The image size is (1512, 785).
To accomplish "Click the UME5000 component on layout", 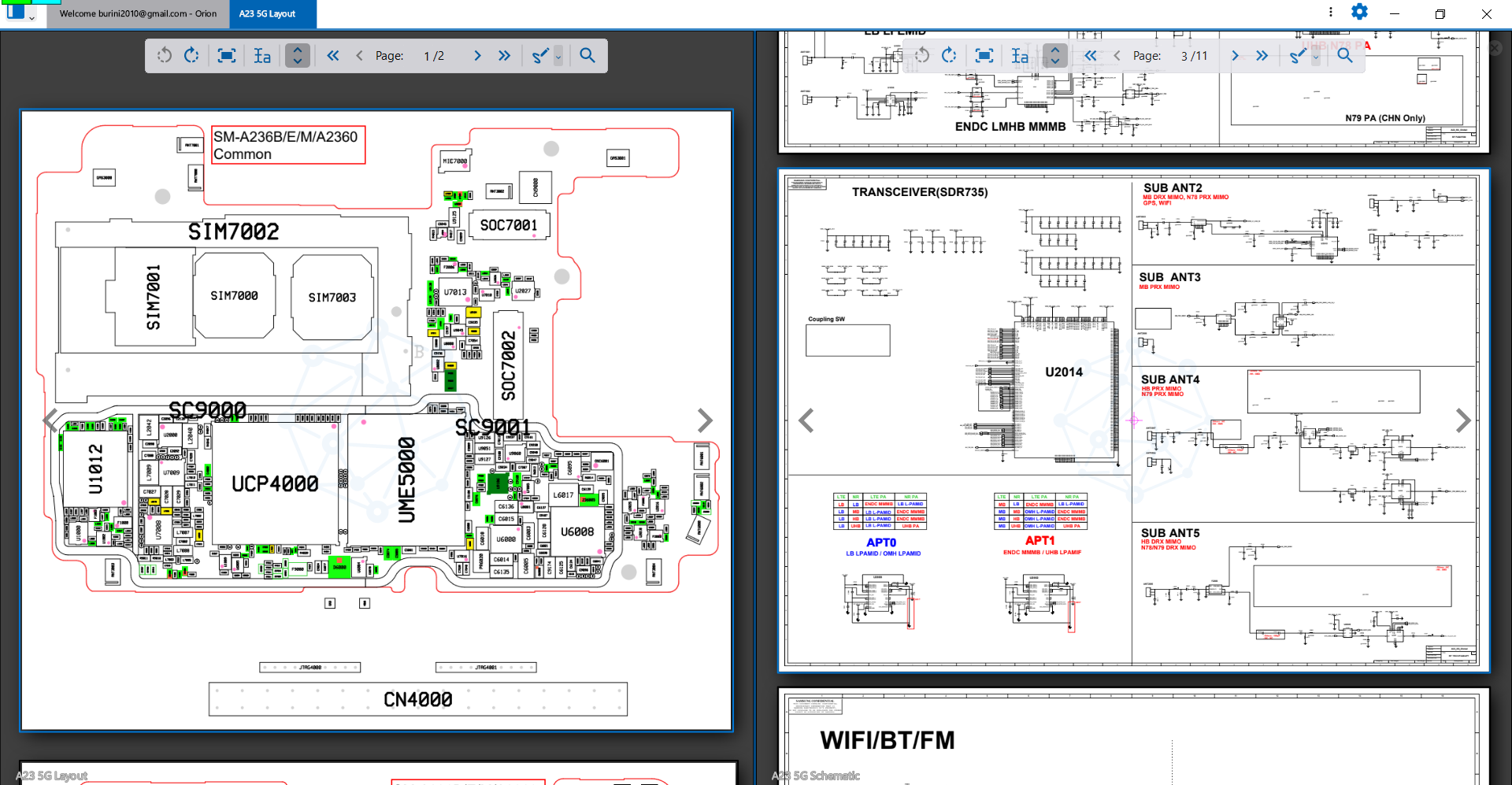I will (406, 480).
